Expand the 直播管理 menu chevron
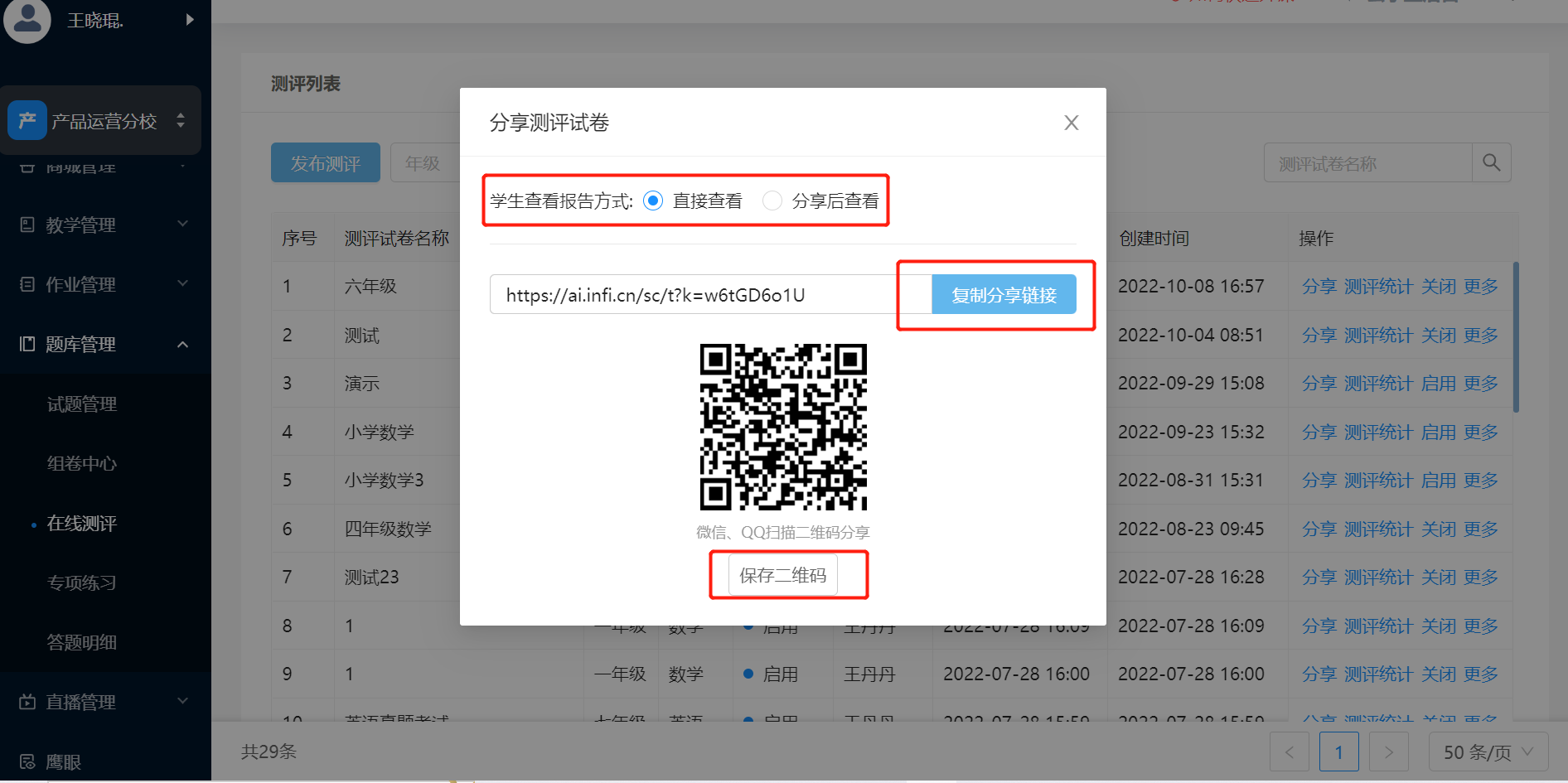The width and height of the screenshot is (1568, 783). [183, 701]
